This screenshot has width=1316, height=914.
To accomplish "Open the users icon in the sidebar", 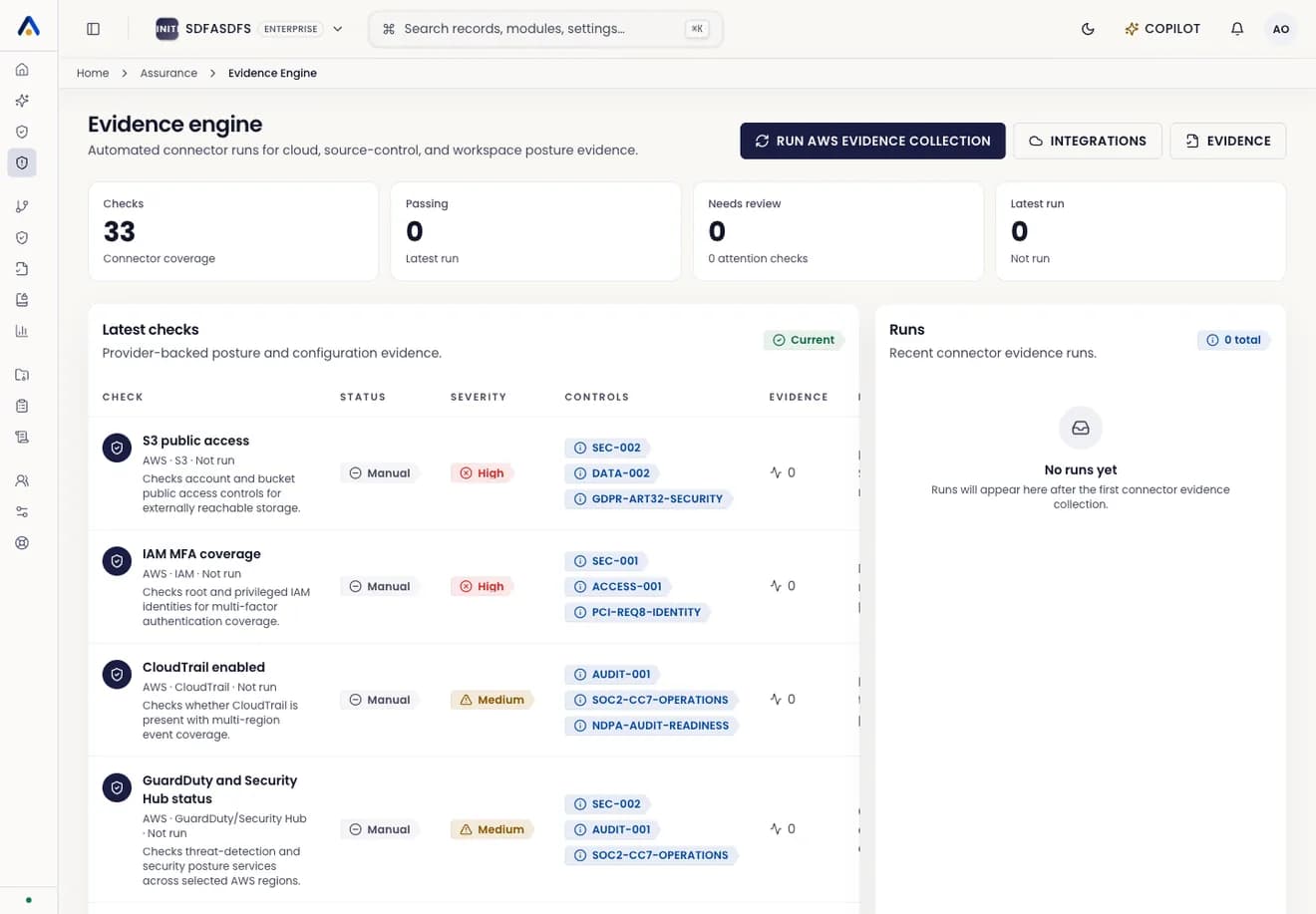I will (x=22, y=480).
